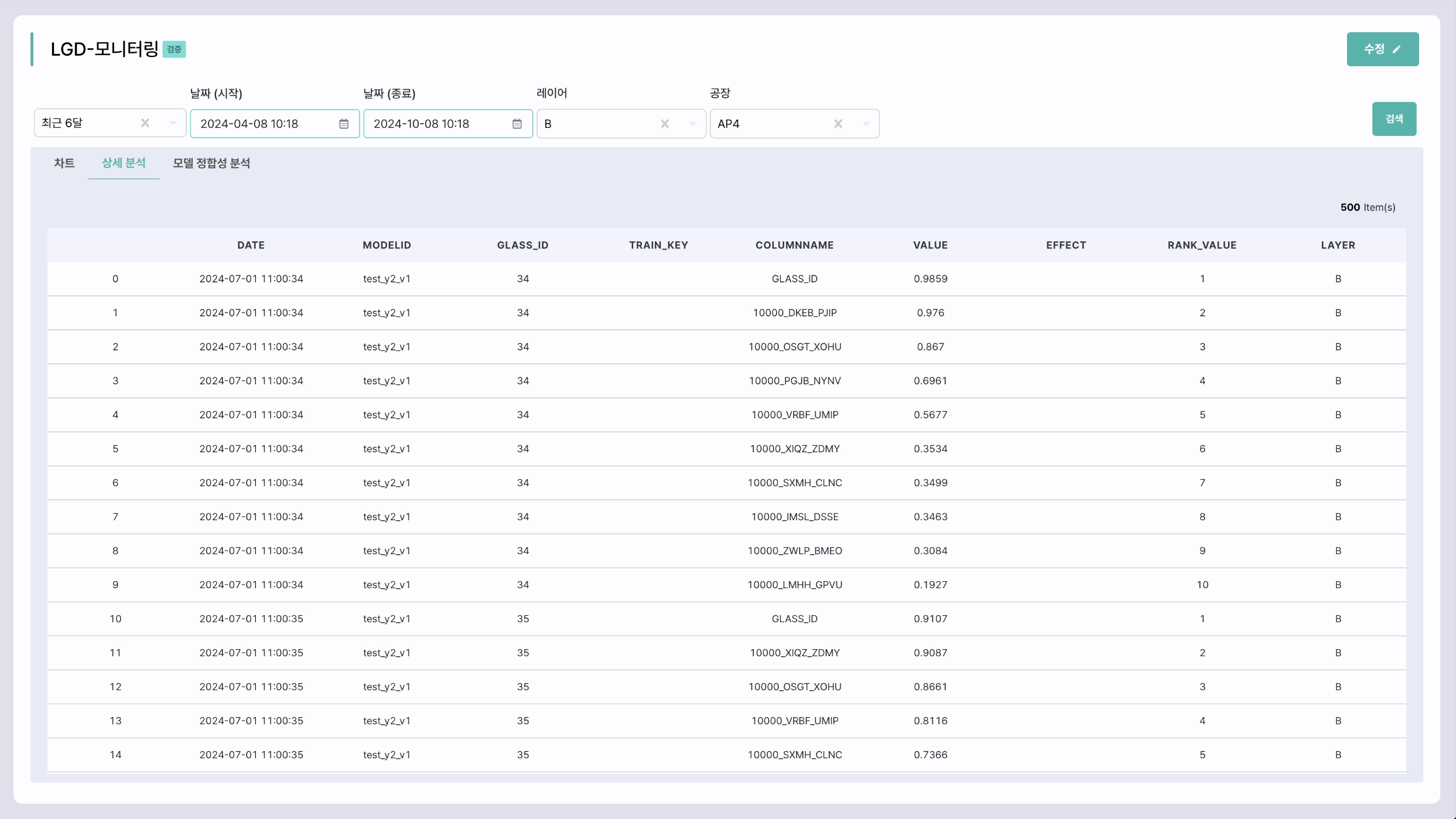Clear the 최근 6달 period selection
This screenshot has height=819, width=1456.
click(145, 123)
